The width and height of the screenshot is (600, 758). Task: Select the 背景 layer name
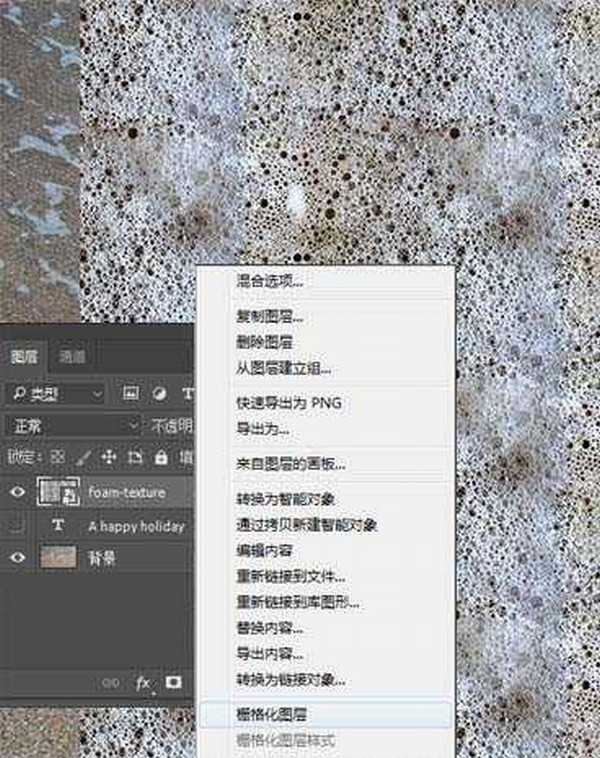(102, 558)
